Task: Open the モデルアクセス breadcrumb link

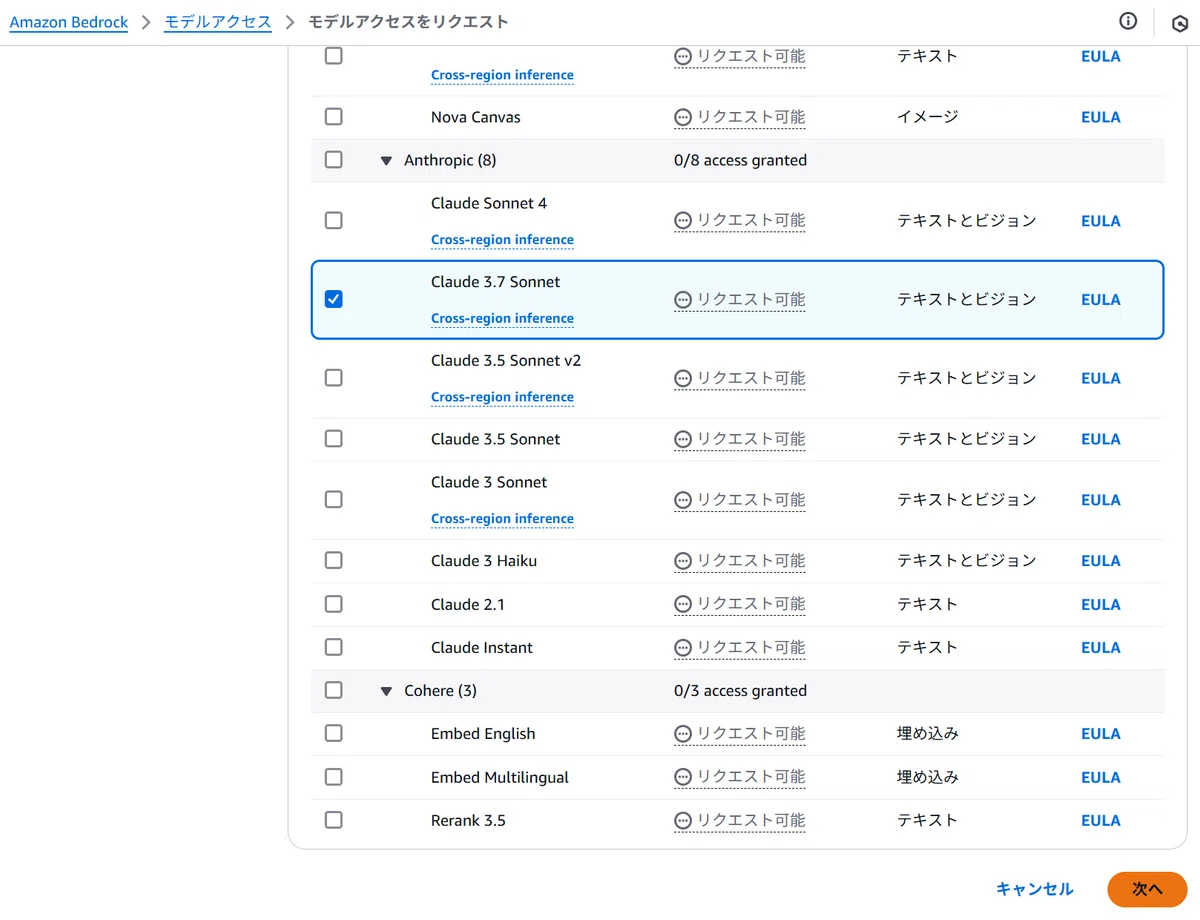Action: point(218,22)
